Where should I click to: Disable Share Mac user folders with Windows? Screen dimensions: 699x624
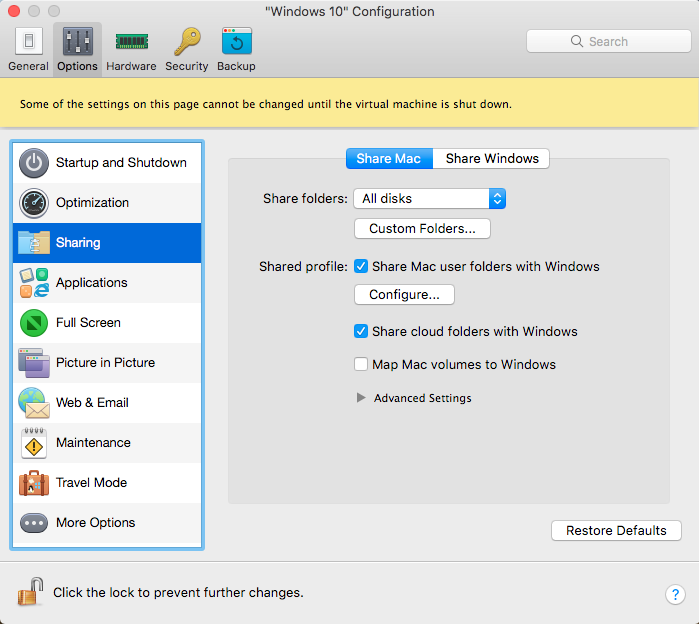click(x=361, y=267)
